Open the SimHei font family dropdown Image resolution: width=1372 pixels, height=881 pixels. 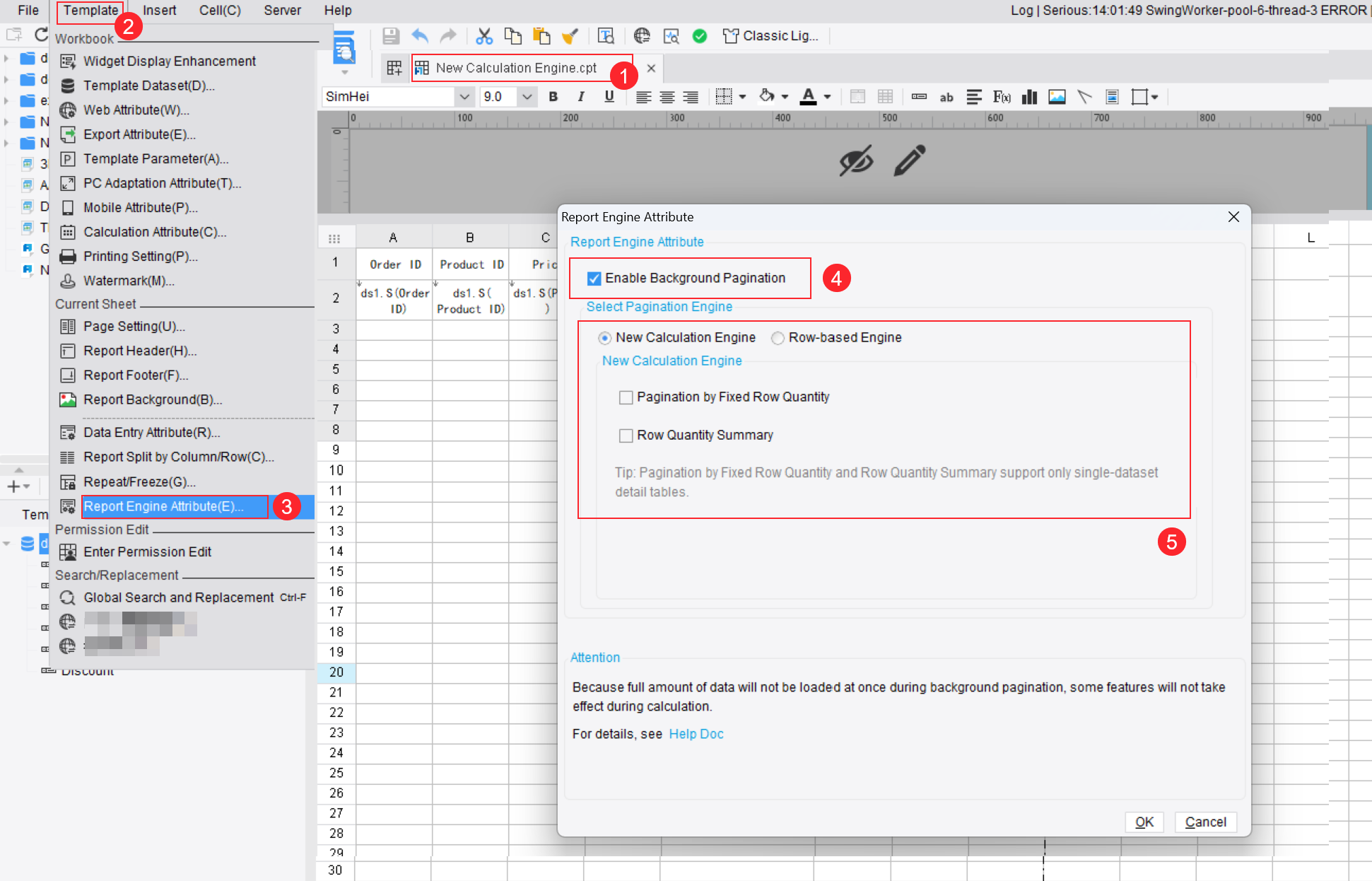pyautogui.click(x=464, y=97)
